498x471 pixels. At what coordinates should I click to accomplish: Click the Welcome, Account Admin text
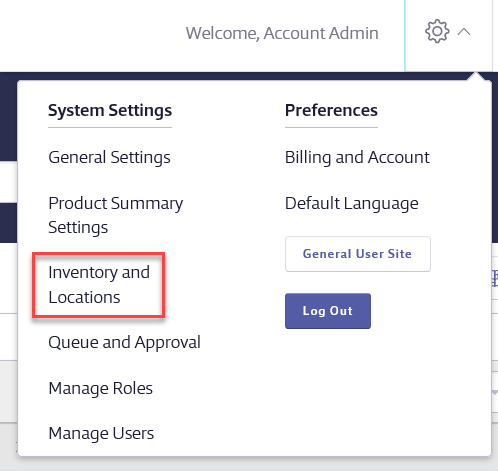(282, 33)
